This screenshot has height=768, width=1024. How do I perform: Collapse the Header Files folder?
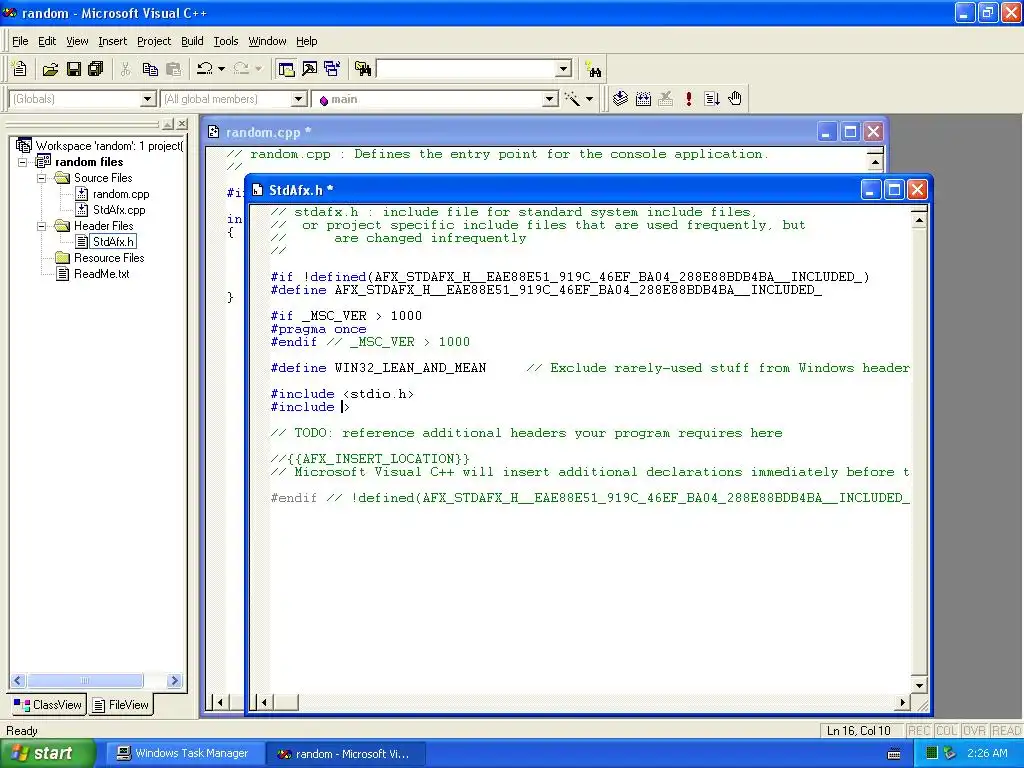point(42,226)
